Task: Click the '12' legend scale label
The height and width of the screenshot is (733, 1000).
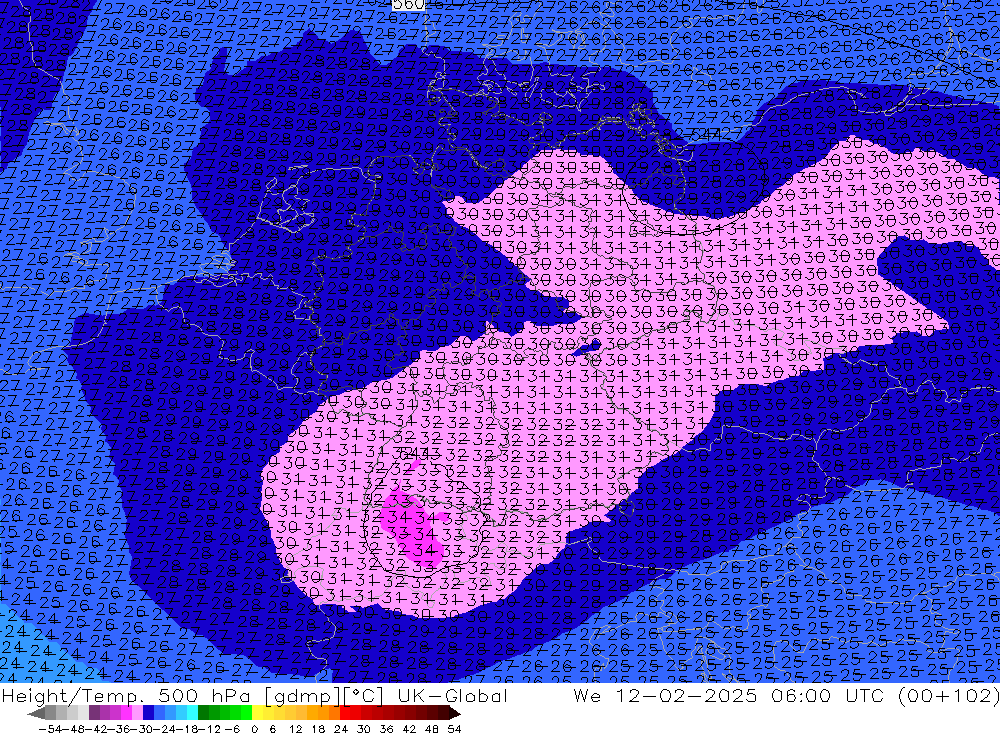Action: coord(296,729)
